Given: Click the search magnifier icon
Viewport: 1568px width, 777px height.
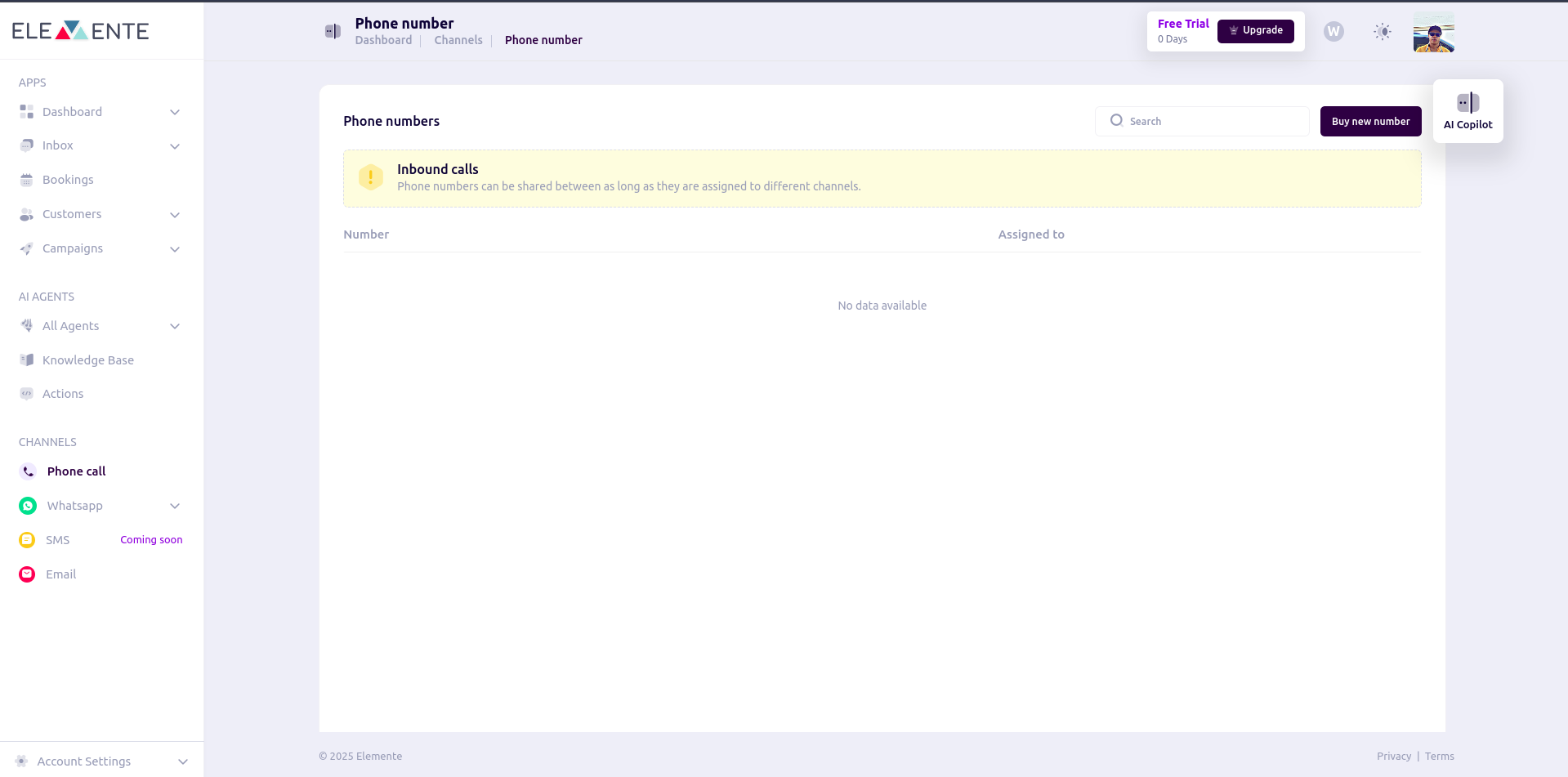Looking at the screenshot, I should 1116,121.
